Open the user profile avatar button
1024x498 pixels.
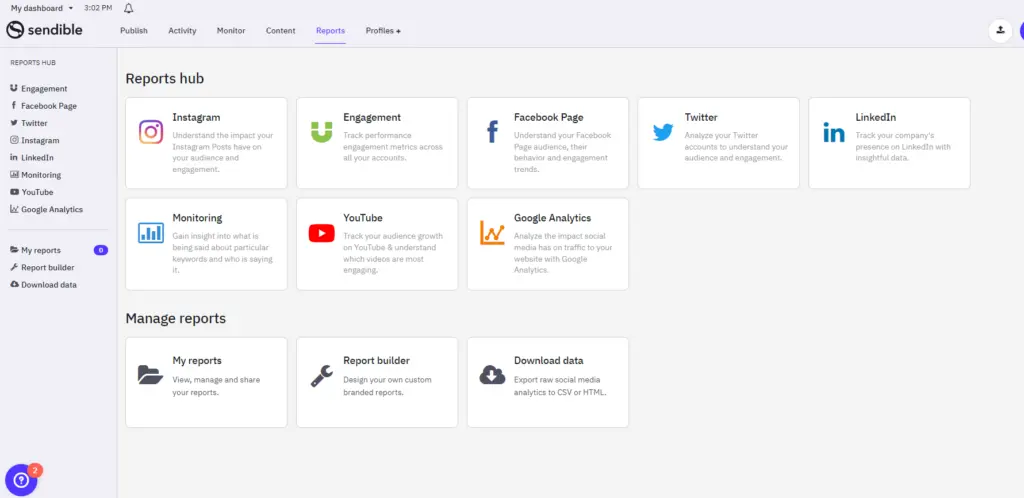tap(999, 30)
